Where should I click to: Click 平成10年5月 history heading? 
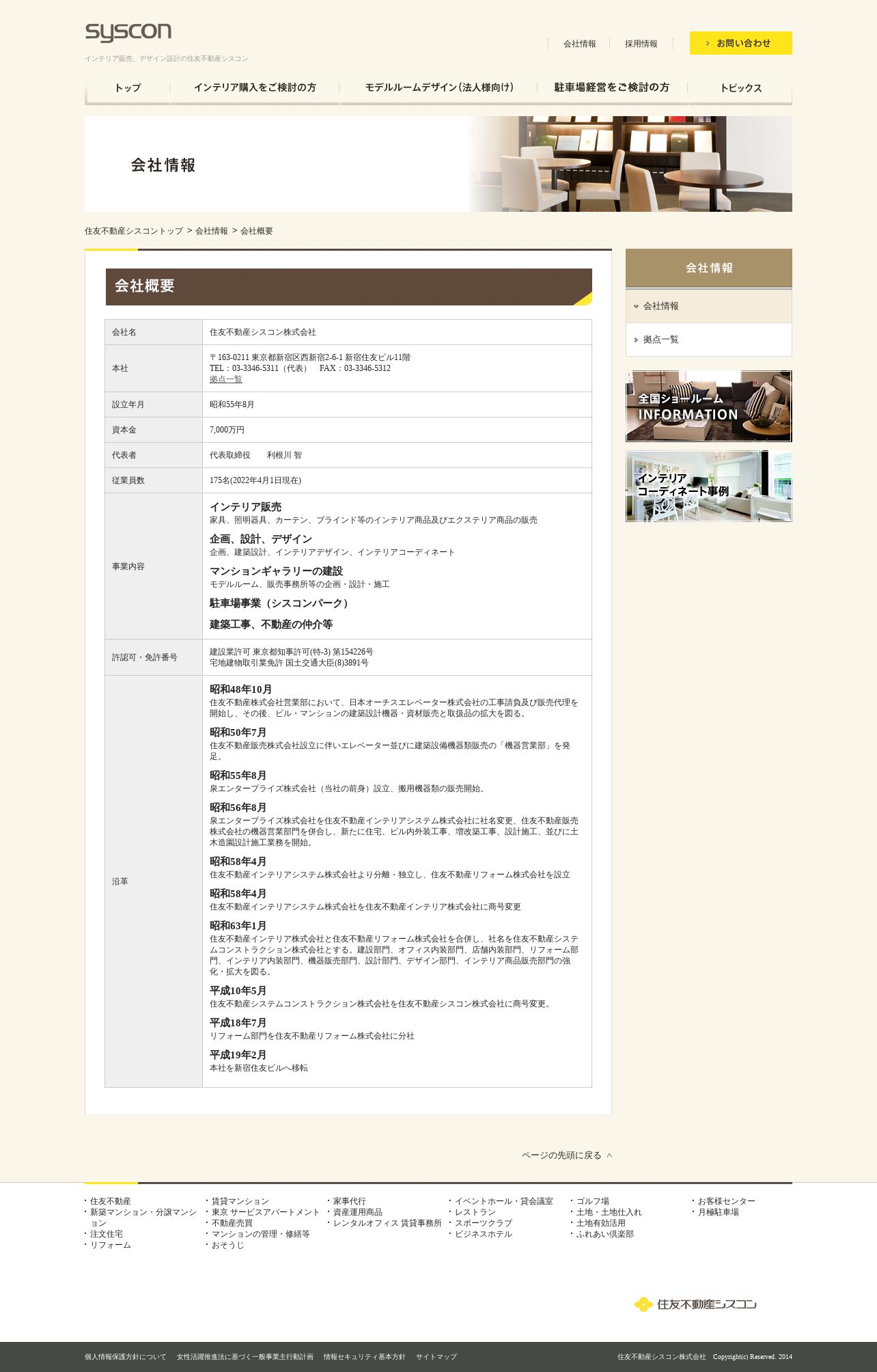tap(238, 991)
